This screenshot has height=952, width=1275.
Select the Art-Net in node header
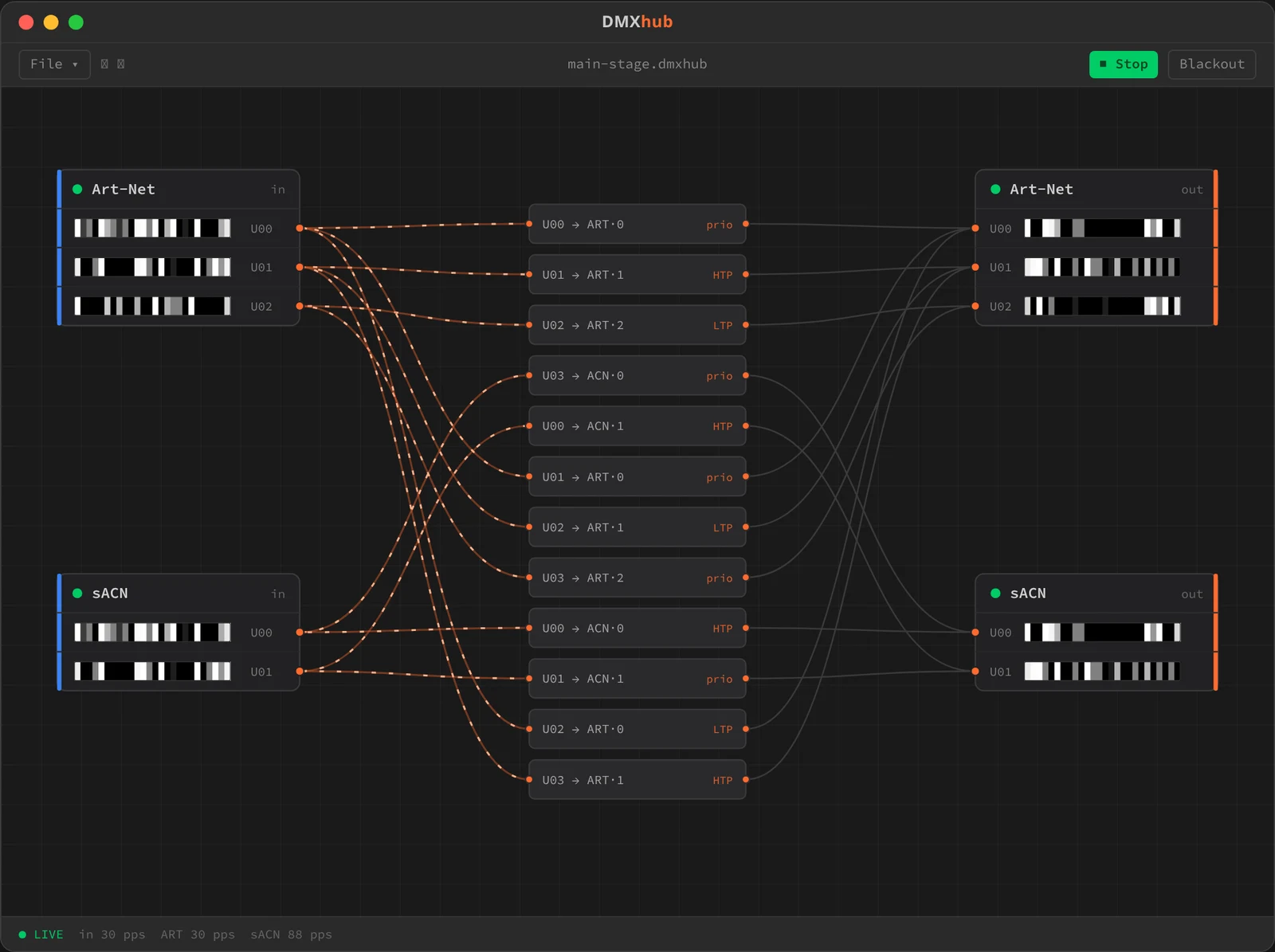178,189
